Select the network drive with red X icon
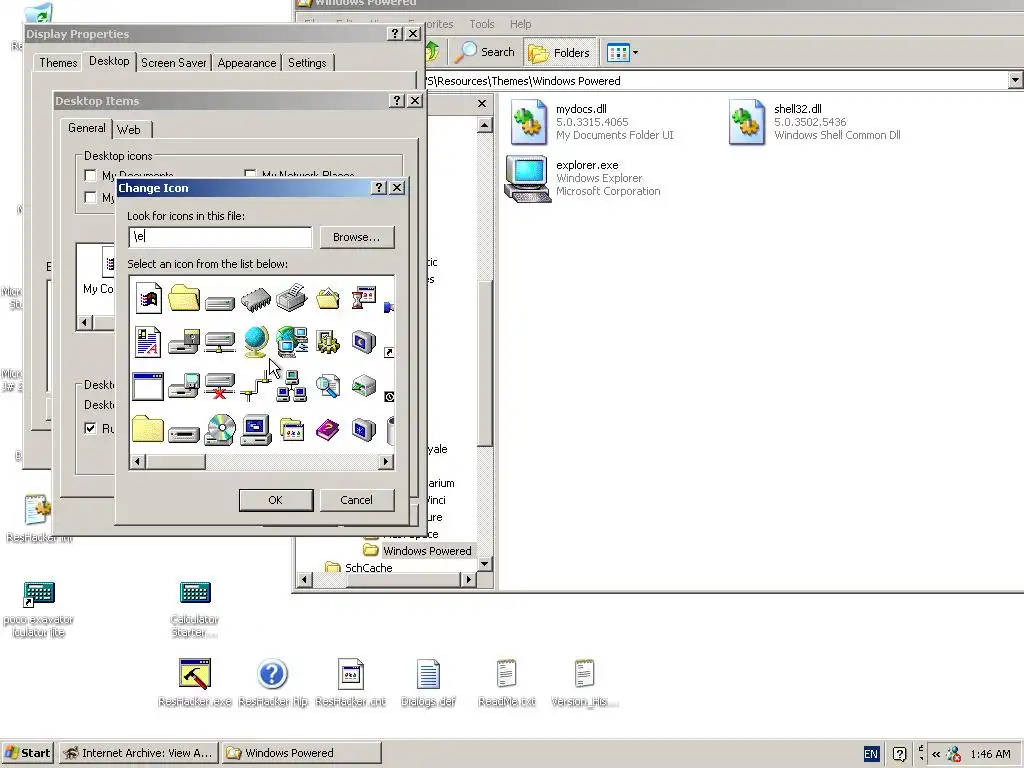Image resolution: width=1024 pixels, height=768 pixels. coord(219,385)
